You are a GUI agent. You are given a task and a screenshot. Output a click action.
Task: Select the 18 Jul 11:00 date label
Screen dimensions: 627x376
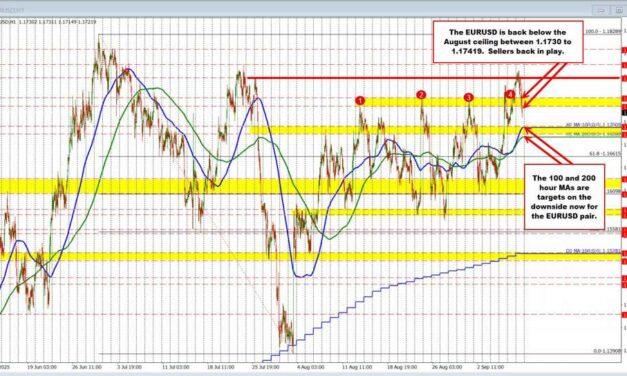click(x=220, y=367)
